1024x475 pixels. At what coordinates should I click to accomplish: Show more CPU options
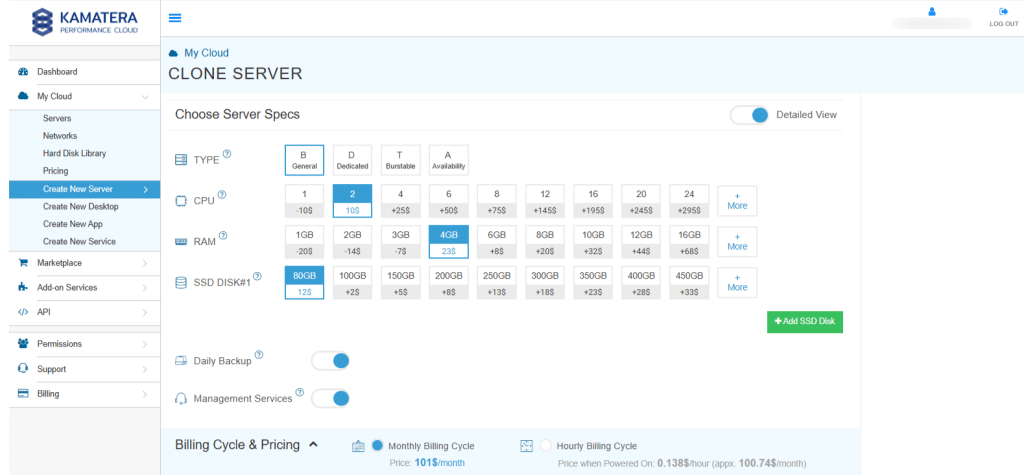point(736,200)
